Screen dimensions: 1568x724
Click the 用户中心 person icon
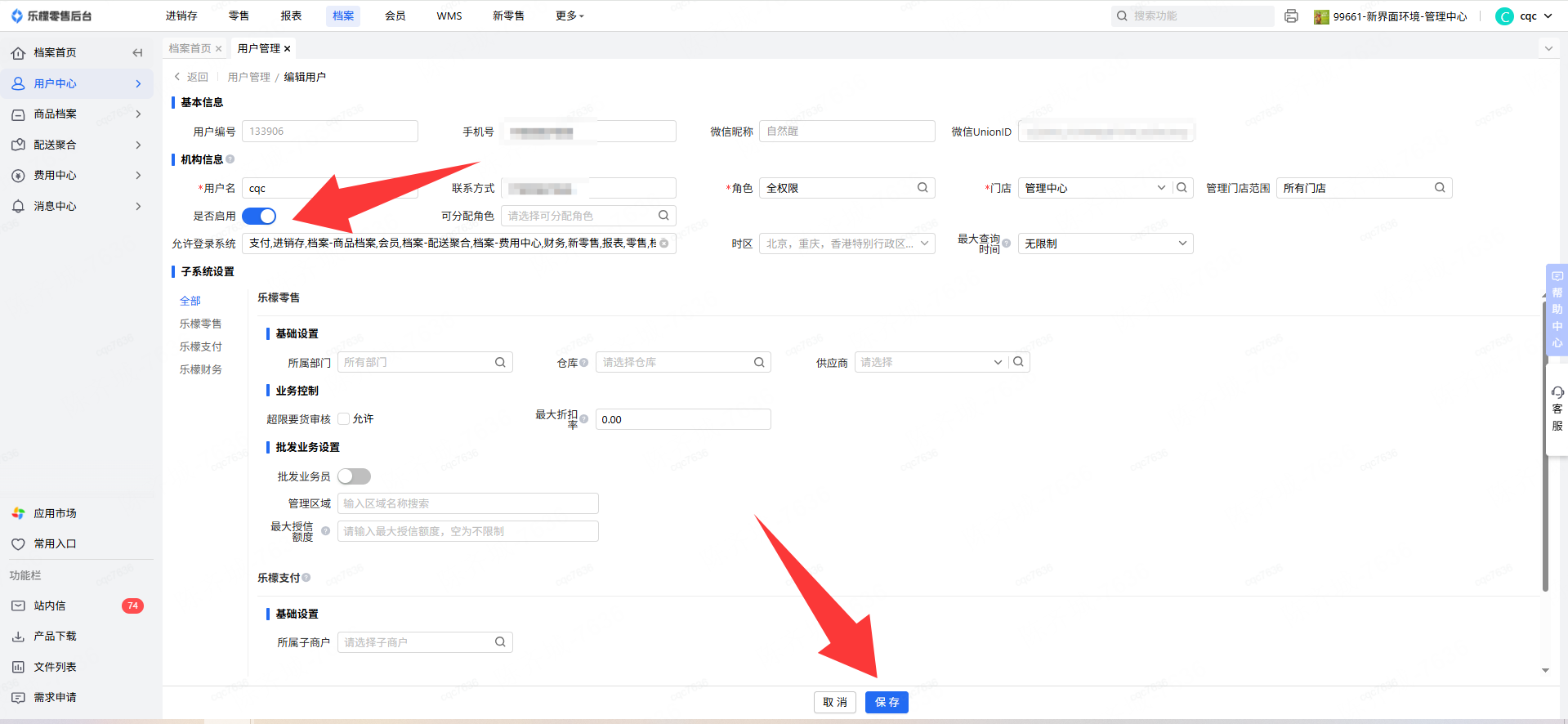(18, 83)
